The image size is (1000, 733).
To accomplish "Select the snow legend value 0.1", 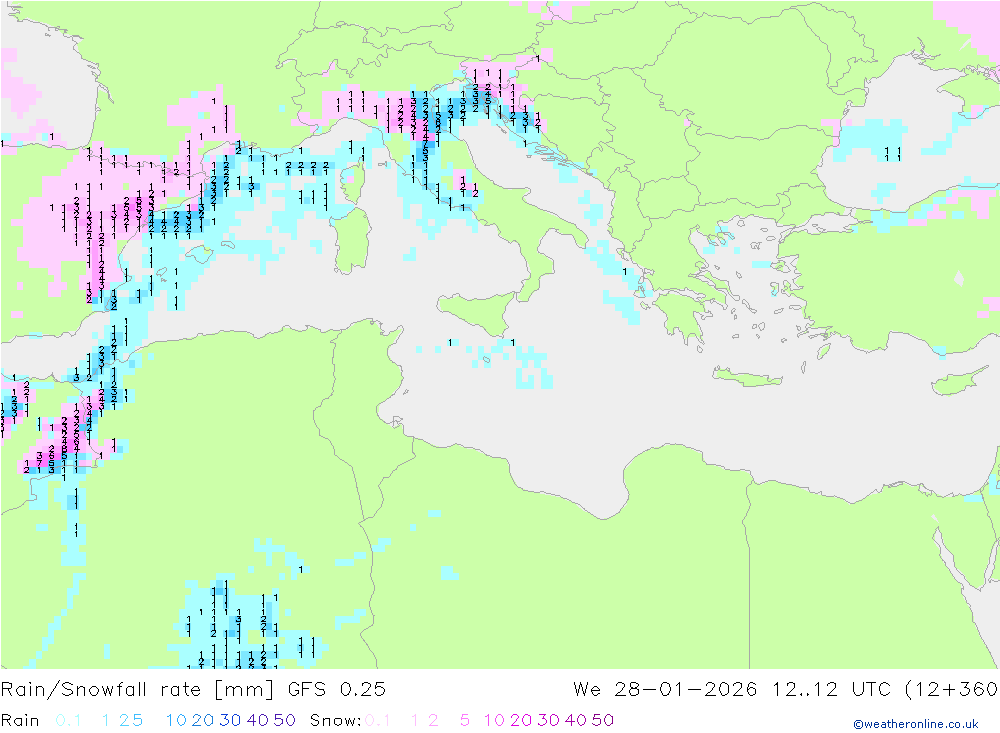I will 378,720.
